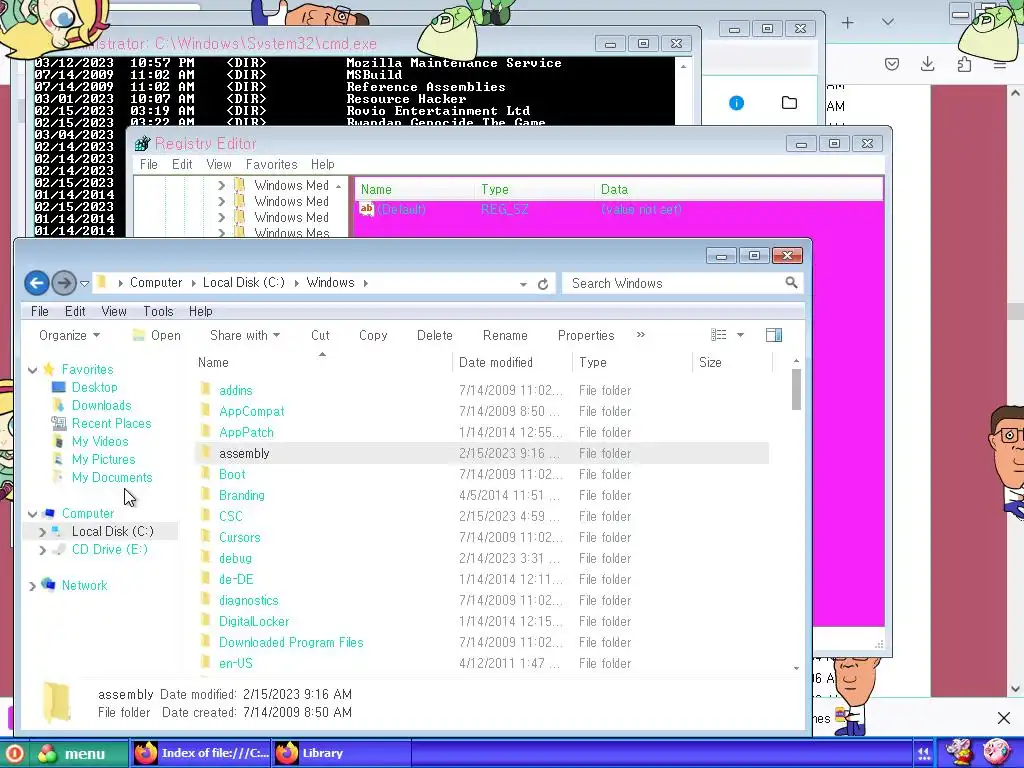1024x768 pixels.
Task: Open a new Firefox tab
Action: coord(847,23)
